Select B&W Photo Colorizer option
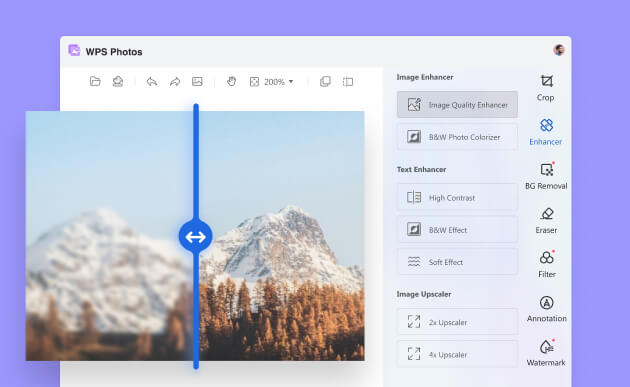This screenshot has width=630, height=387. (457, 137)
